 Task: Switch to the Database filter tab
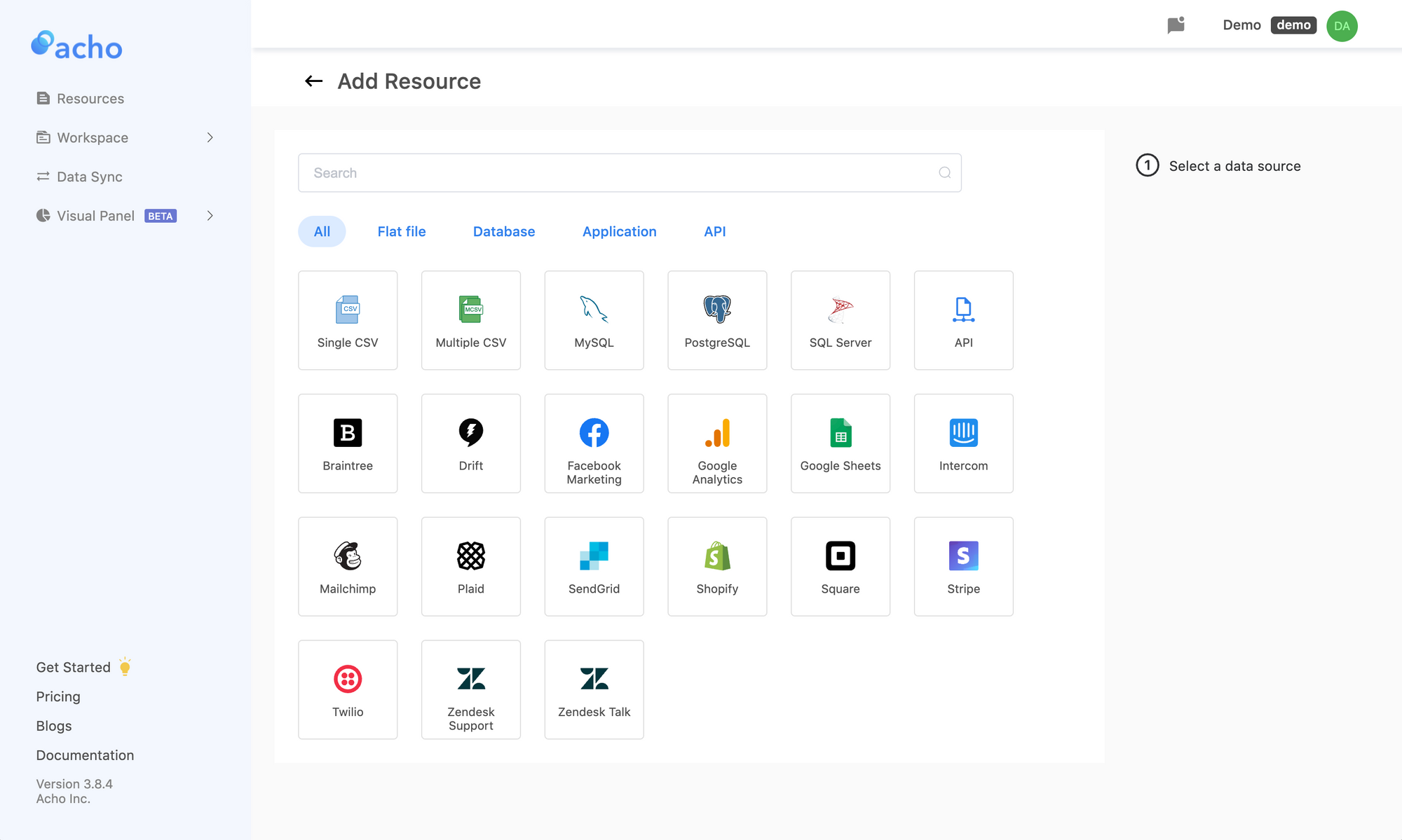tap(503, 231)
